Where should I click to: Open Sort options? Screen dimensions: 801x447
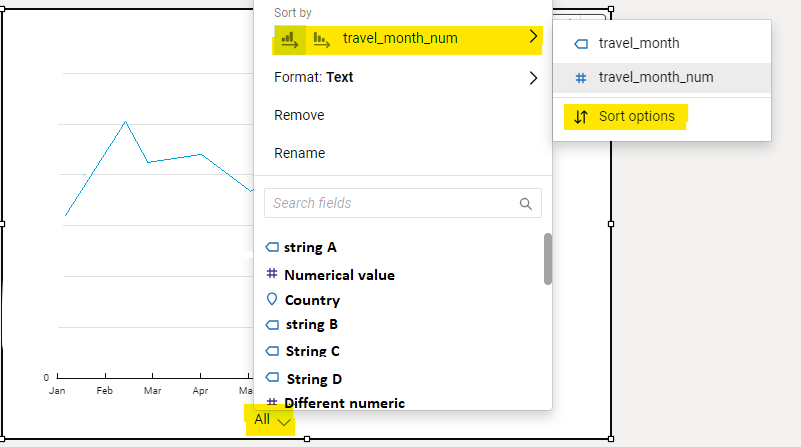[636, 116]
